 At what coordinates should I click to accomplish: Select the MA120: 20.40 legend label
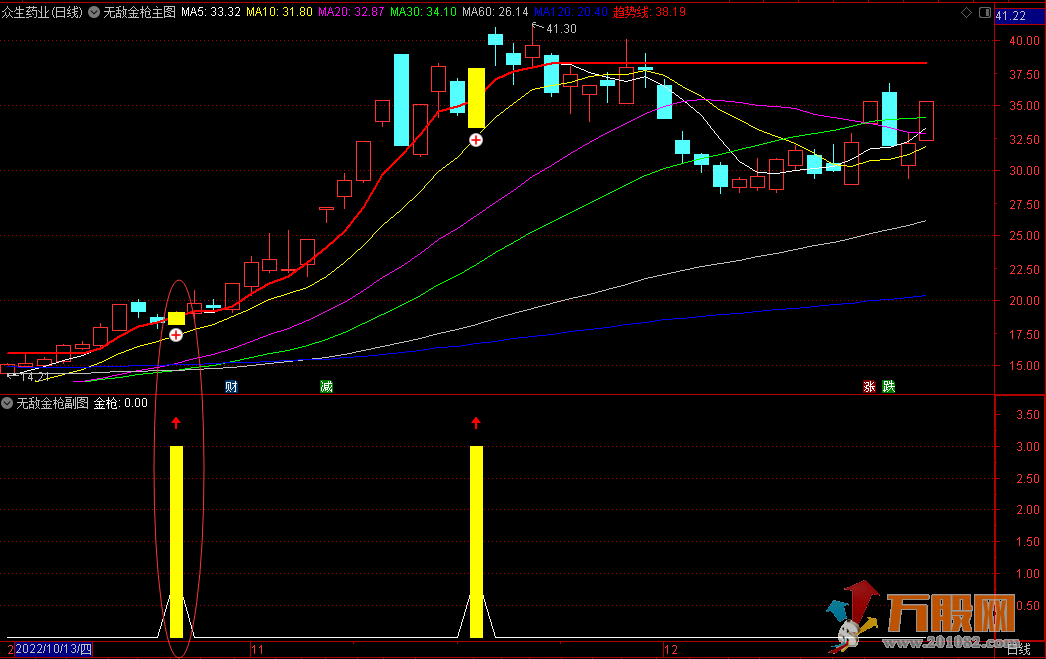point(571,12)
